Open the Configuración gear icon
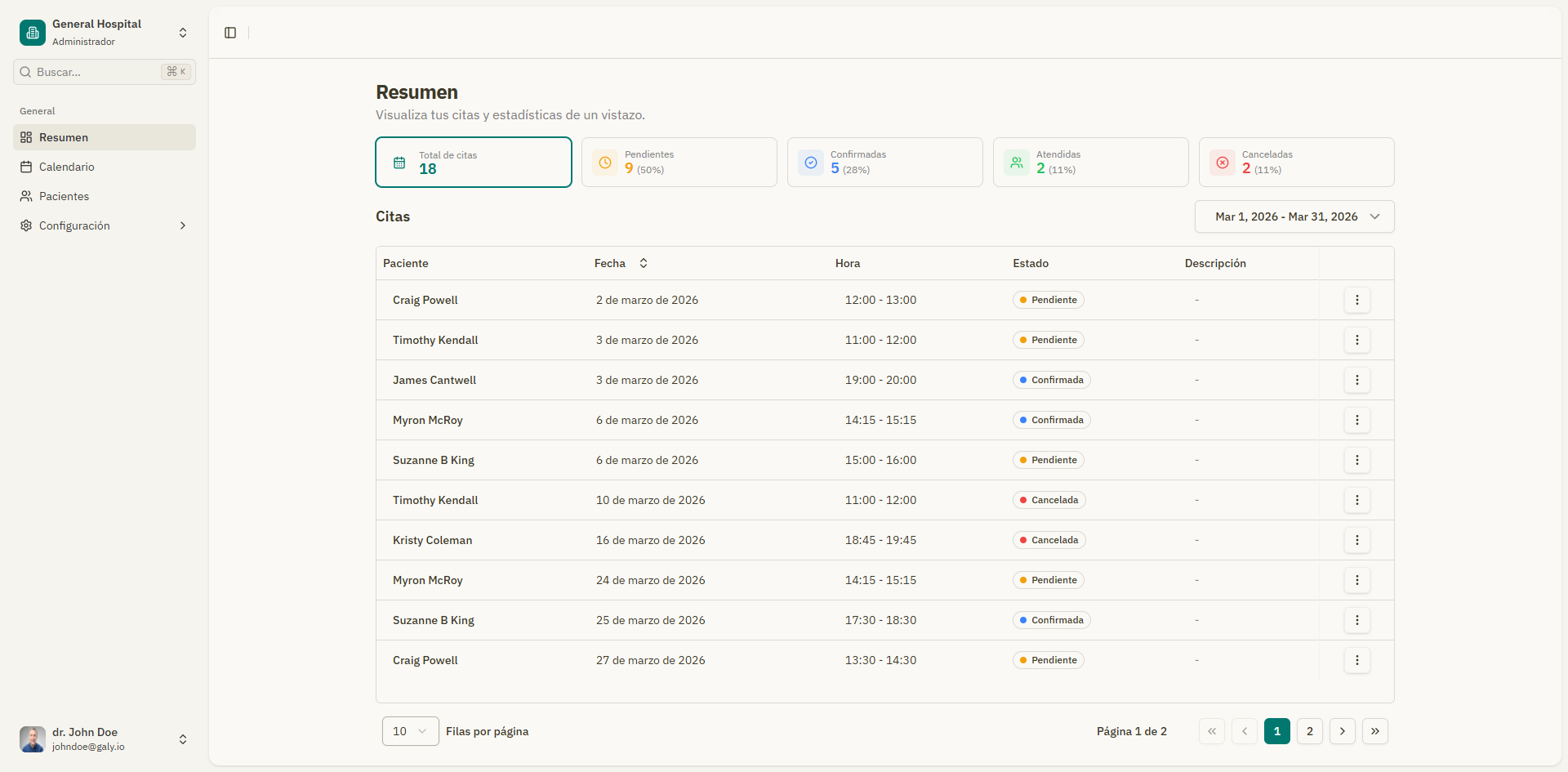 [25, 225]
